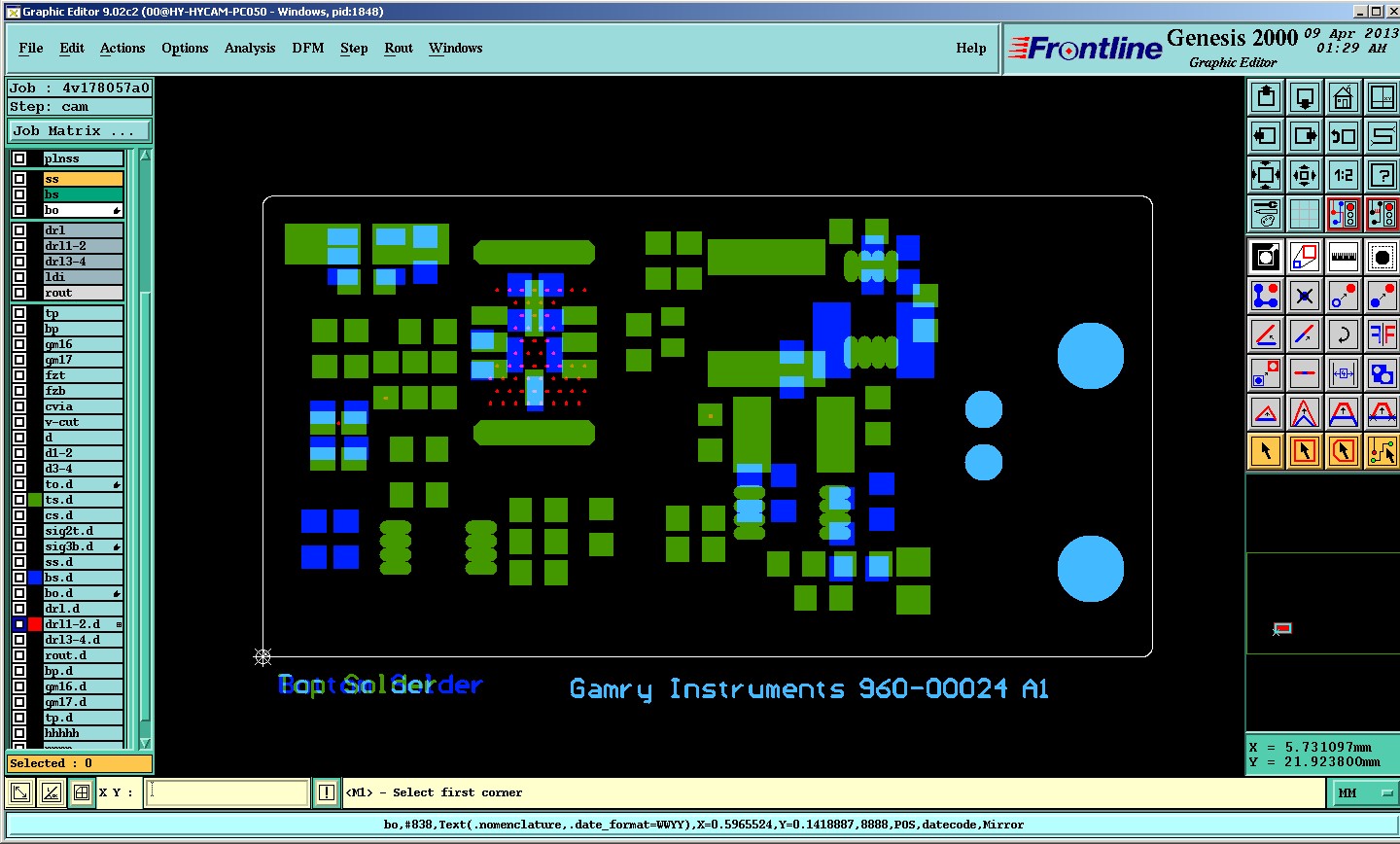This screenshot has width=1400, height=844.
Task: Select the bo layer name
Action: pos(83,210)
